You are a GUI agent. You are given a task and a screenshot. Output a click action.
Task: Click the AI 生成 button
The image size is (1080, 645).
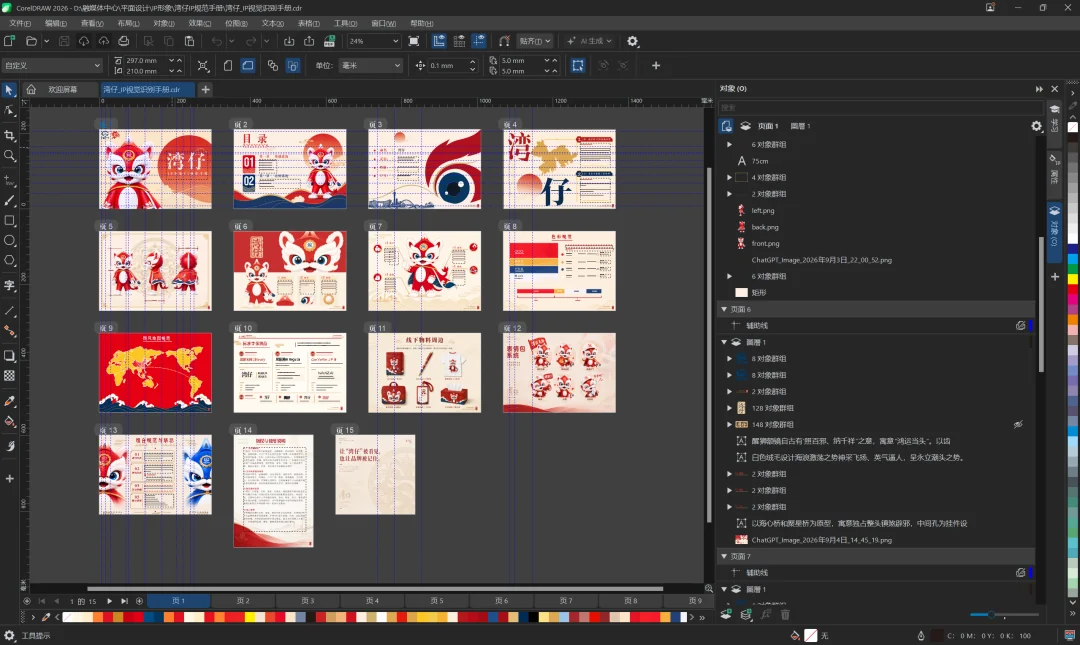[x=589, y=41]
